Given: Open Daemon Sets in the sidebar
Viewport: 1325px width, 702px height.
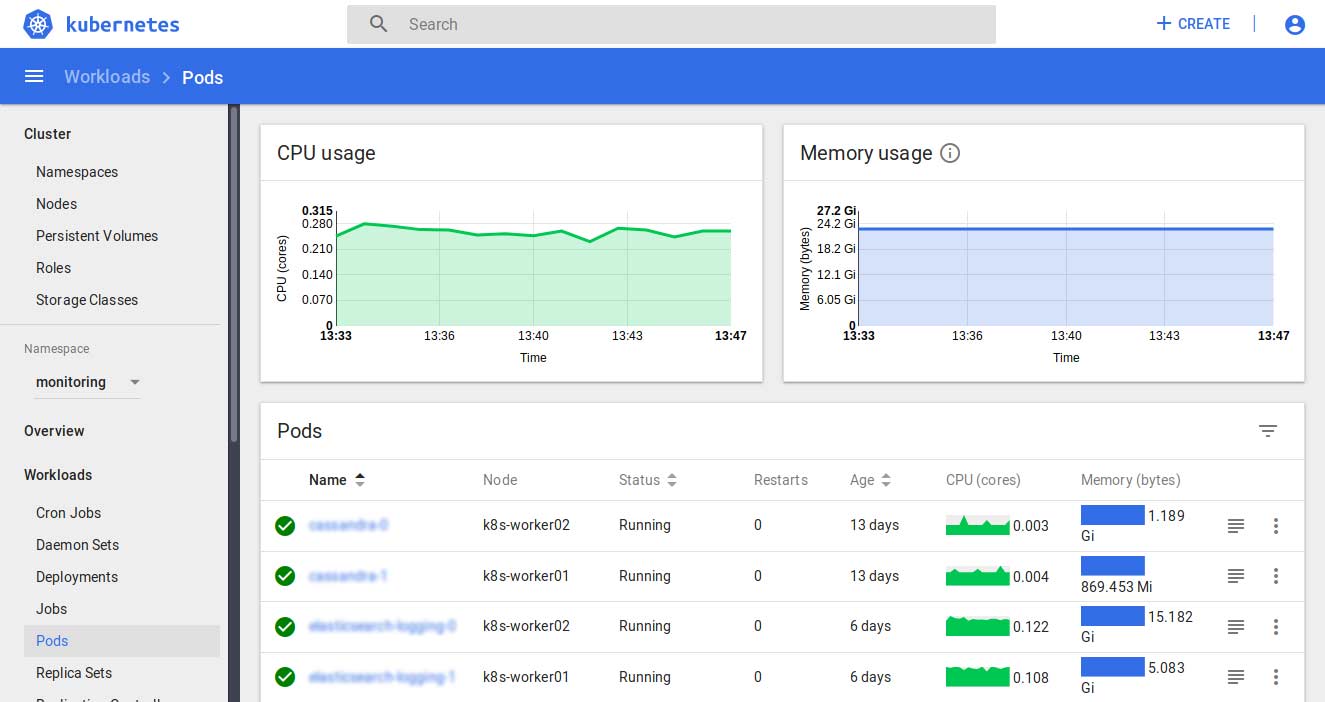Looking at the screenshot, I should point(77,545).
